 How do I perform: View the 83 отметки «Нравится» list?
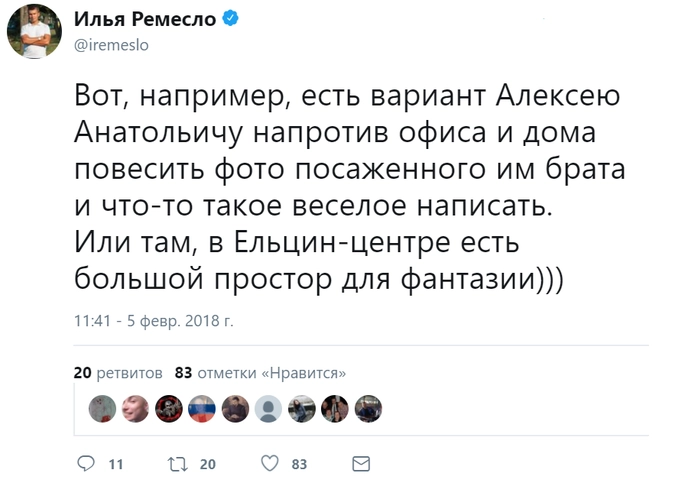(x=260, y=373)
